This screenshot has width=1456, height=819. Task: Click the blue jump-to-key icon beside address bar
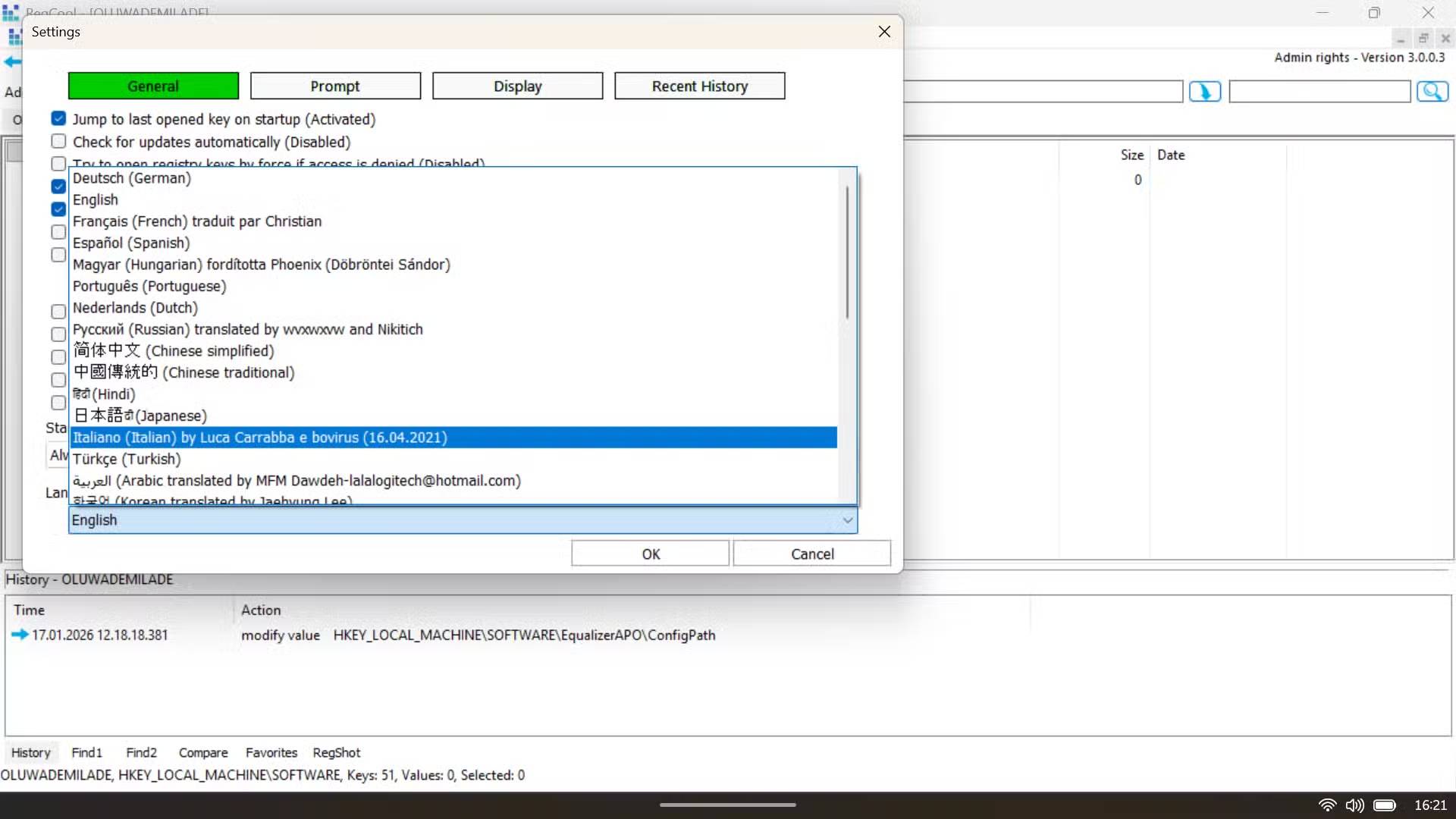(x=1205, y=91)
